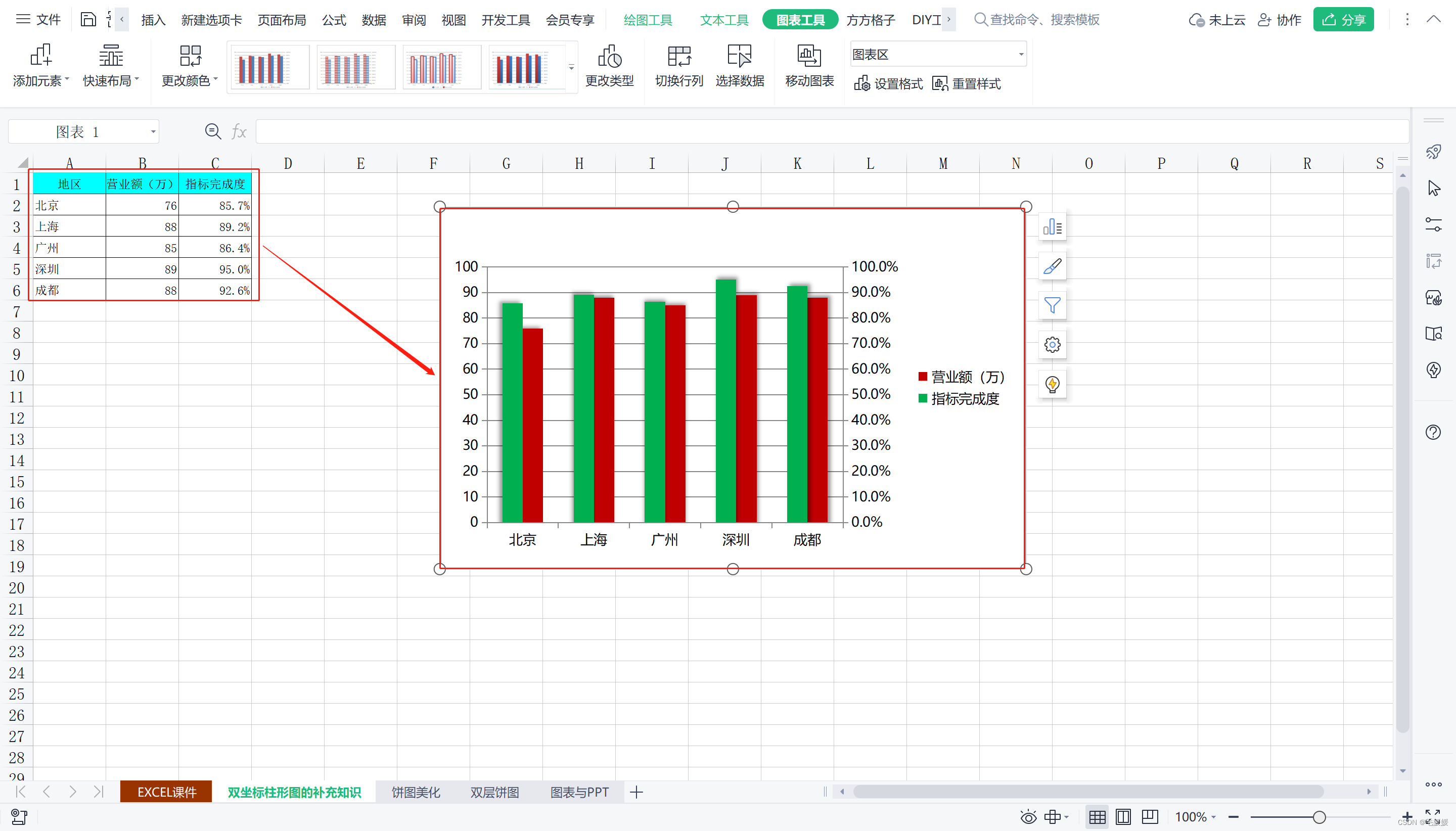
Task: Click the command search box
Action: [x=1036, y=19]
